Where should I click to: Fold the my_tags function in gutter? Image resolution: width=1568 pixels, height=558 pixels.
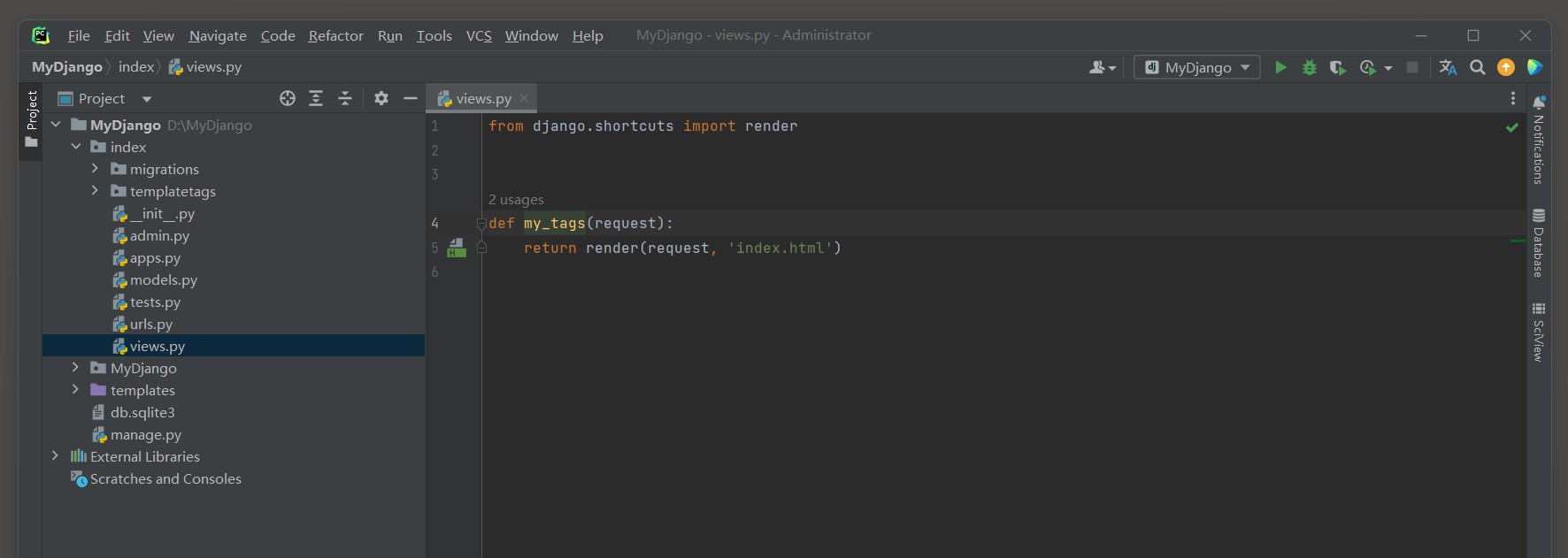click(x=481, y=224)
